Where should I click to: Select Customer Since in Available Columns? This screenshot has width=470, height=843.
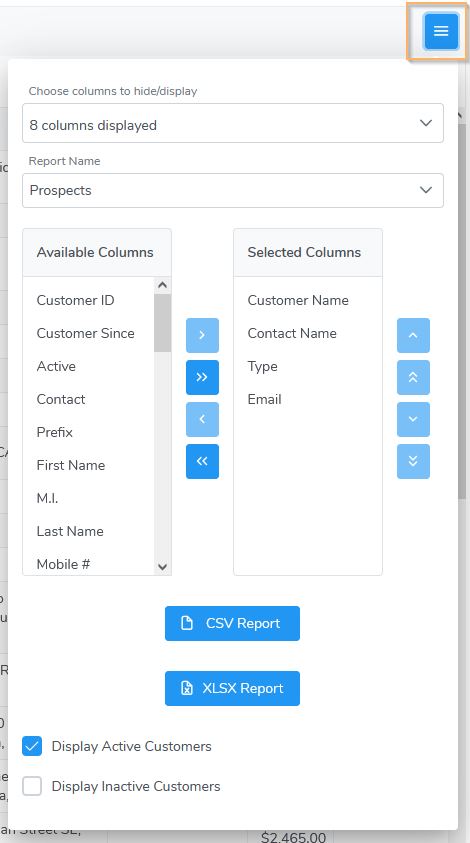tap(86, 333)
